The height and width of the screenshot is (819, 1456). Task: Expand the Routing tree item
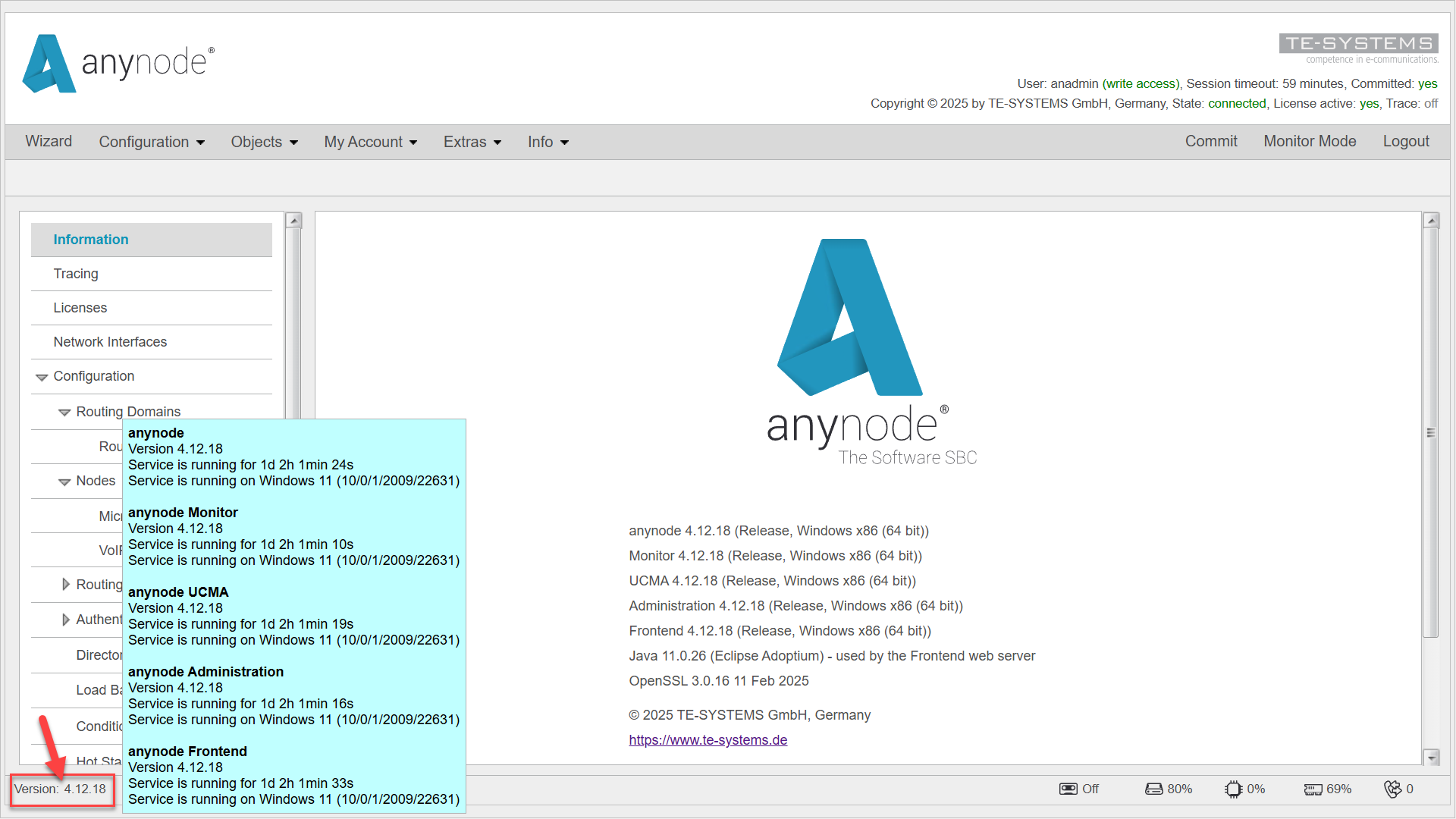65,584
